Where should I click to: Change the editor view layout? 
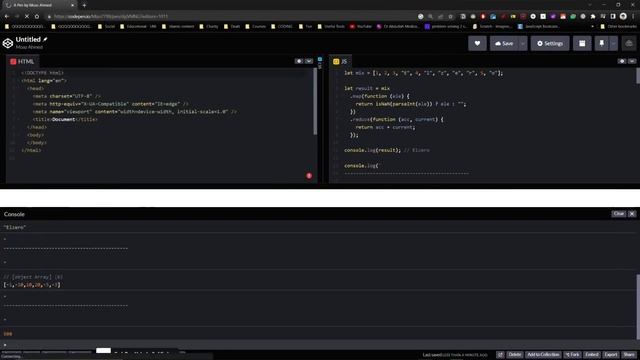pos(582,43)
